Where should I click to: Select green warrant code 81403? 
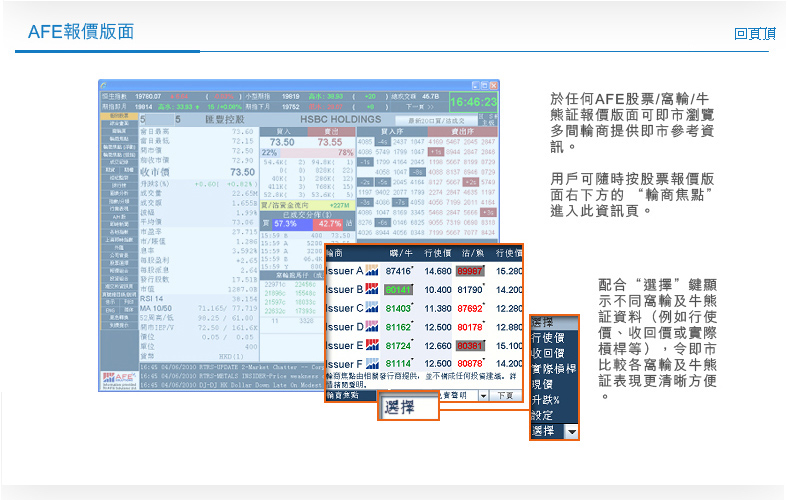coord(398,308)
